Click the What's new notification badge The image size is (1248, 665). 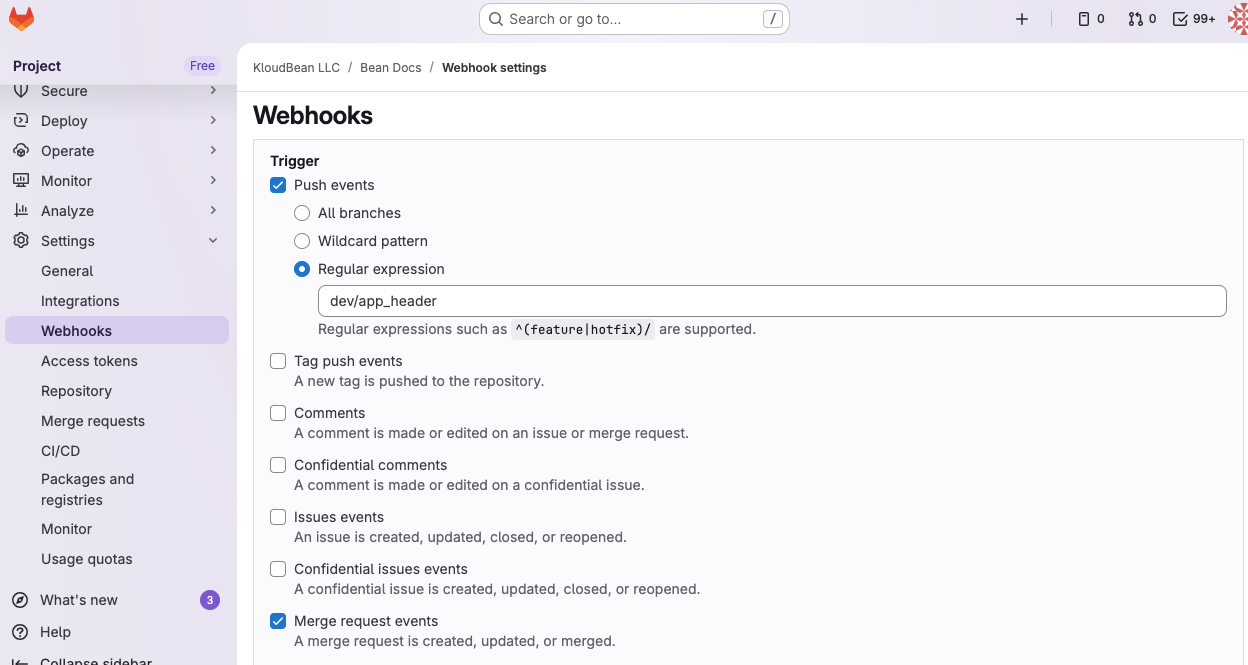click(x=209, y=599)
